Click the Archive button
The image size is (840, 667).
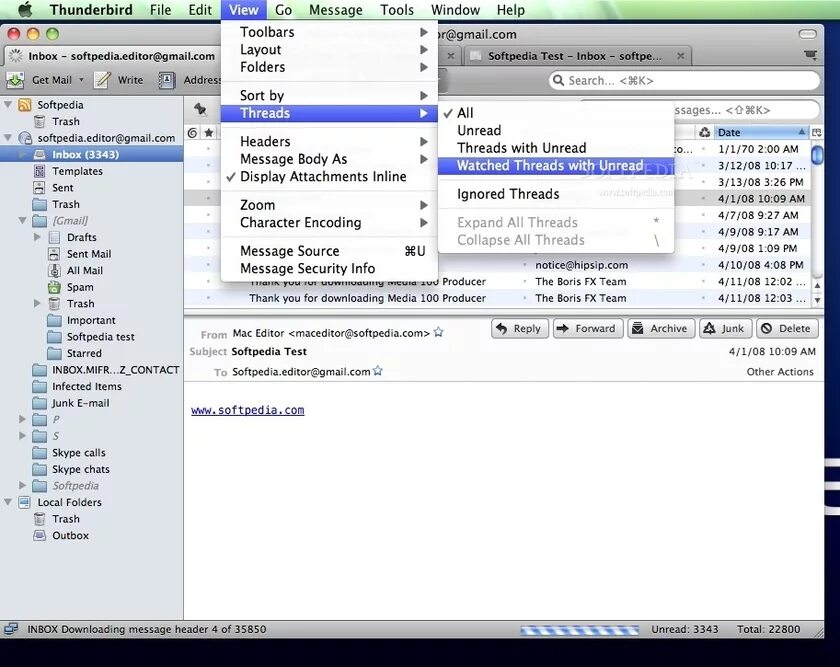(x=661, y=328)
